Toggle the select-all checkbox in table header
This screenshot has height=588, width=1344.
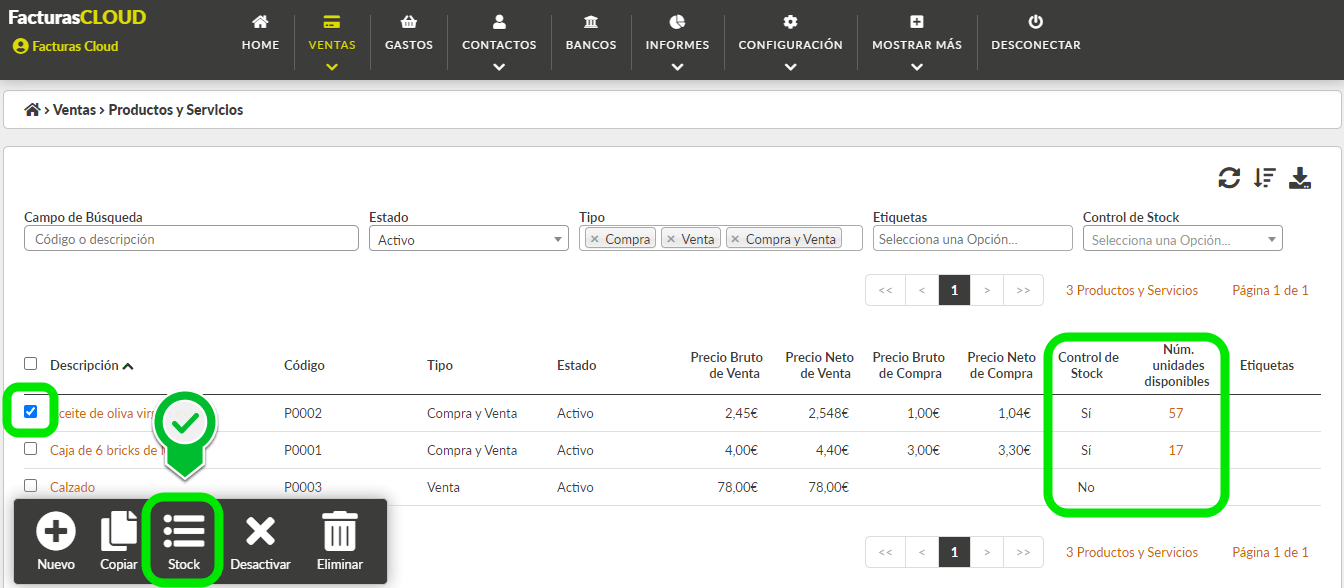30,364
